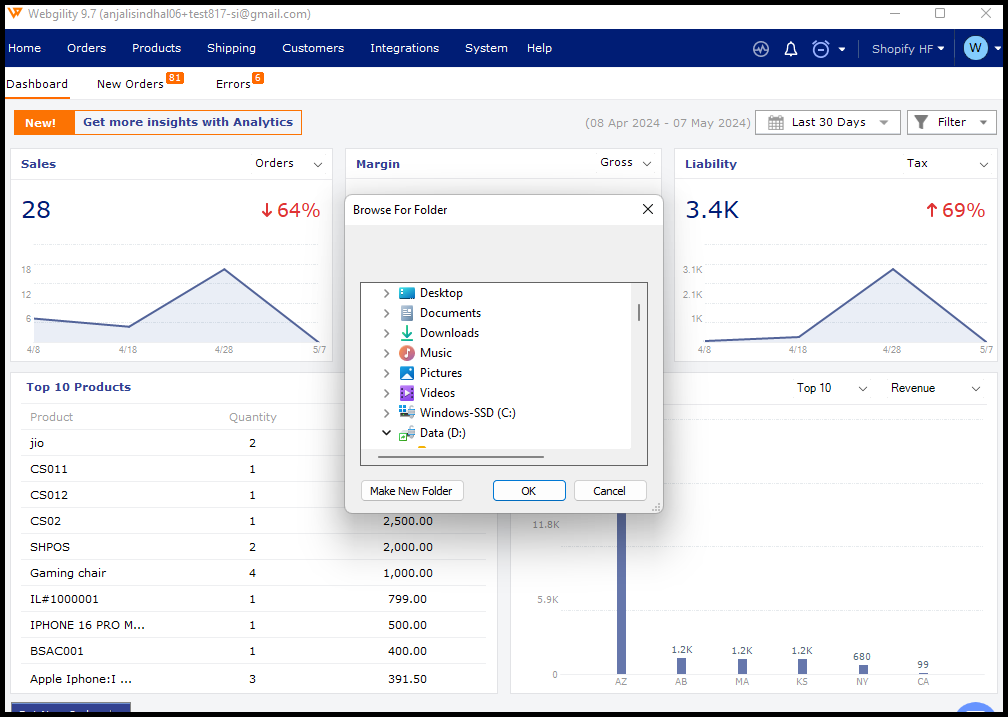The image size is (1008, 717).
Task: Select the Pictures folder icon
Action: (x=407, y=373)
